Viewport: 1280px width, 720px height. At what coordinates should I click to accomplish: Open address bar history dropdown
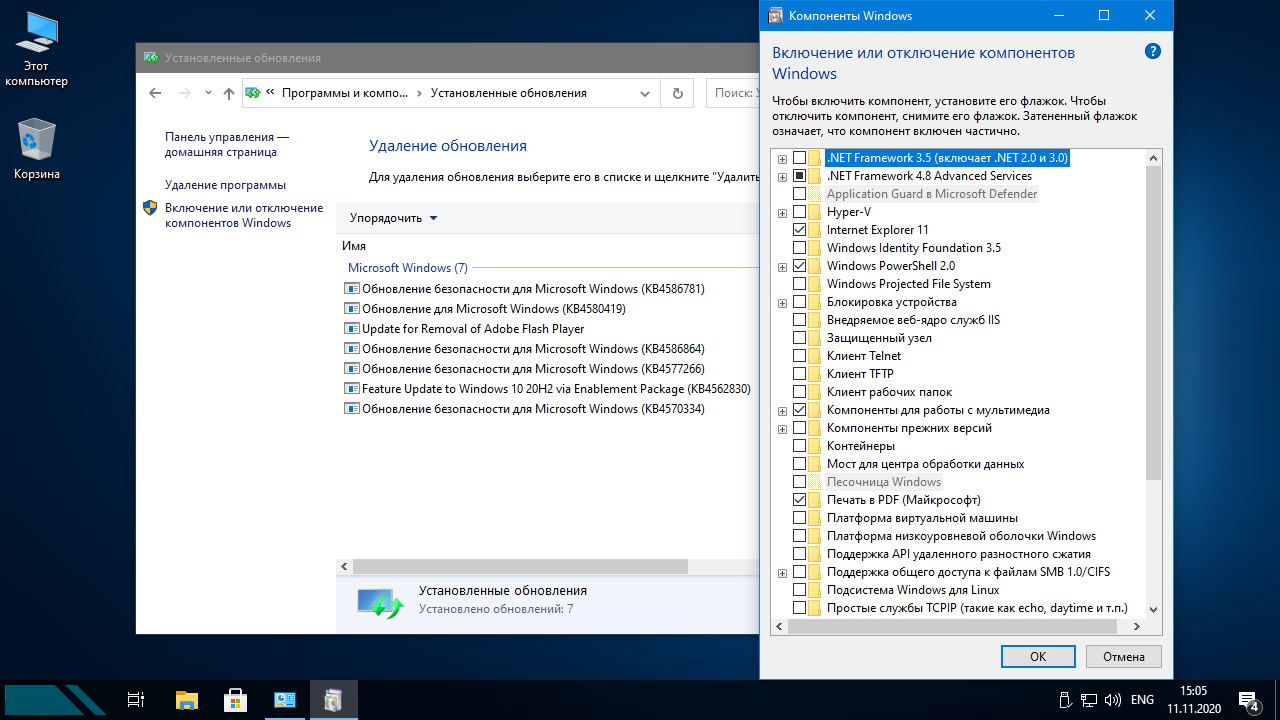pos(644,93)
